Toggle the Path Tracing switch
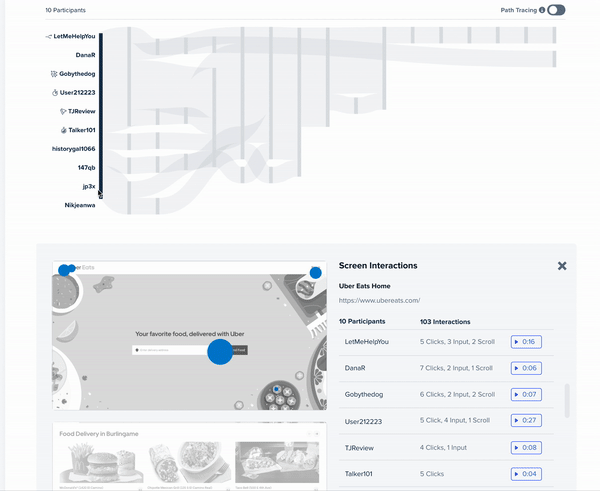Image resolution: width=600 pixels, height=491 pixels. point(556,10)
